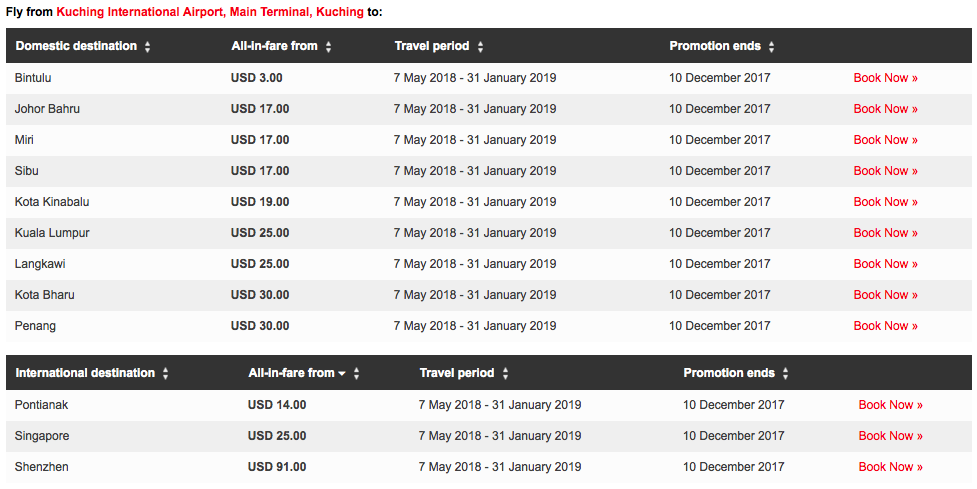
Task: Sort domestic table by Promotion ends arrows
Action: click(771, 47)
